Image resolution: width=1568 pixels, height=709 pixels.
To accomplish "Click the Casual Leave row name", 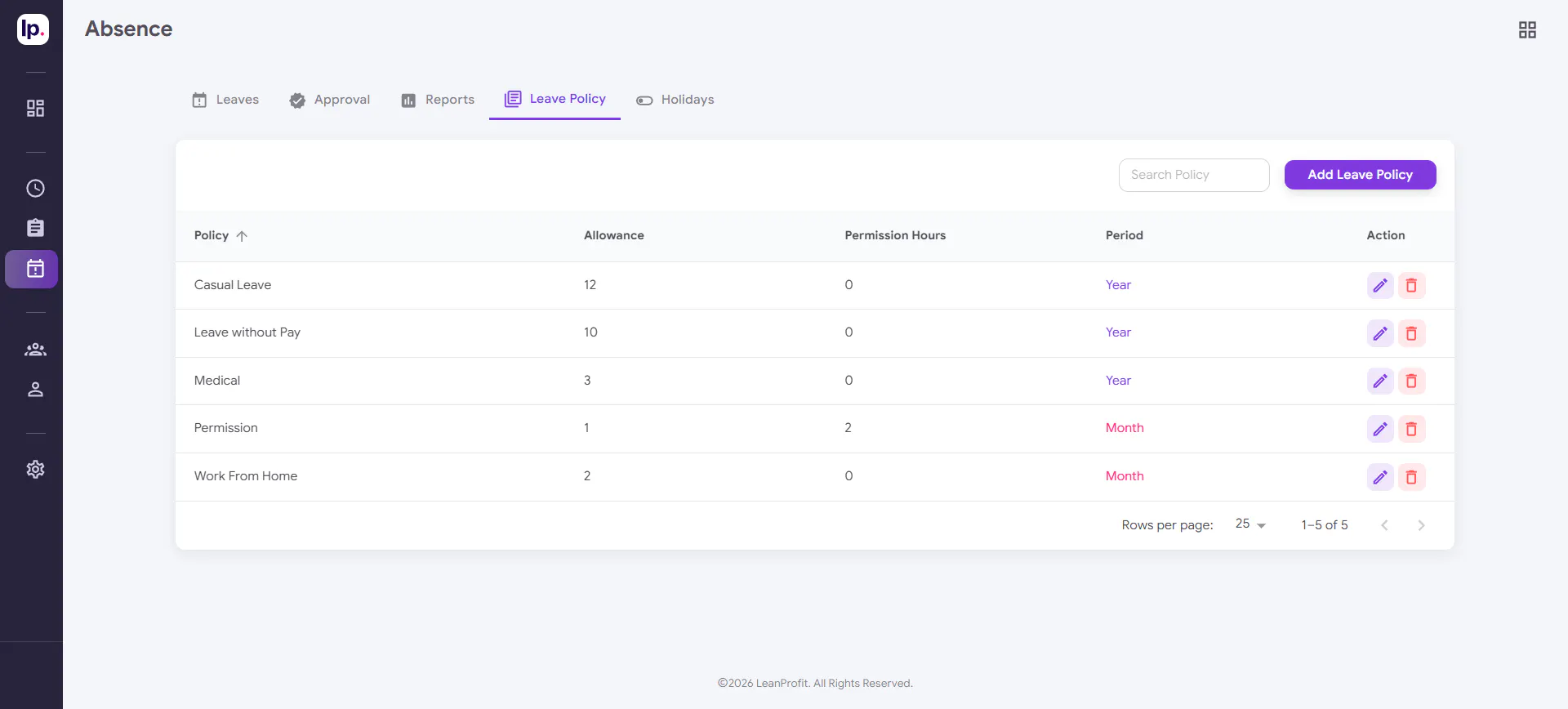I will [233, 285].
